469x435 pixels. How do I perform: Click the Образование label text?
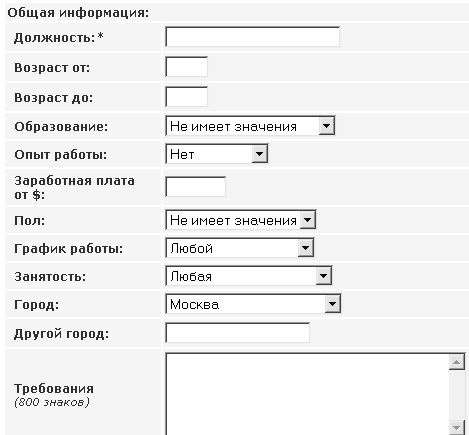click(x=61, y=127)
